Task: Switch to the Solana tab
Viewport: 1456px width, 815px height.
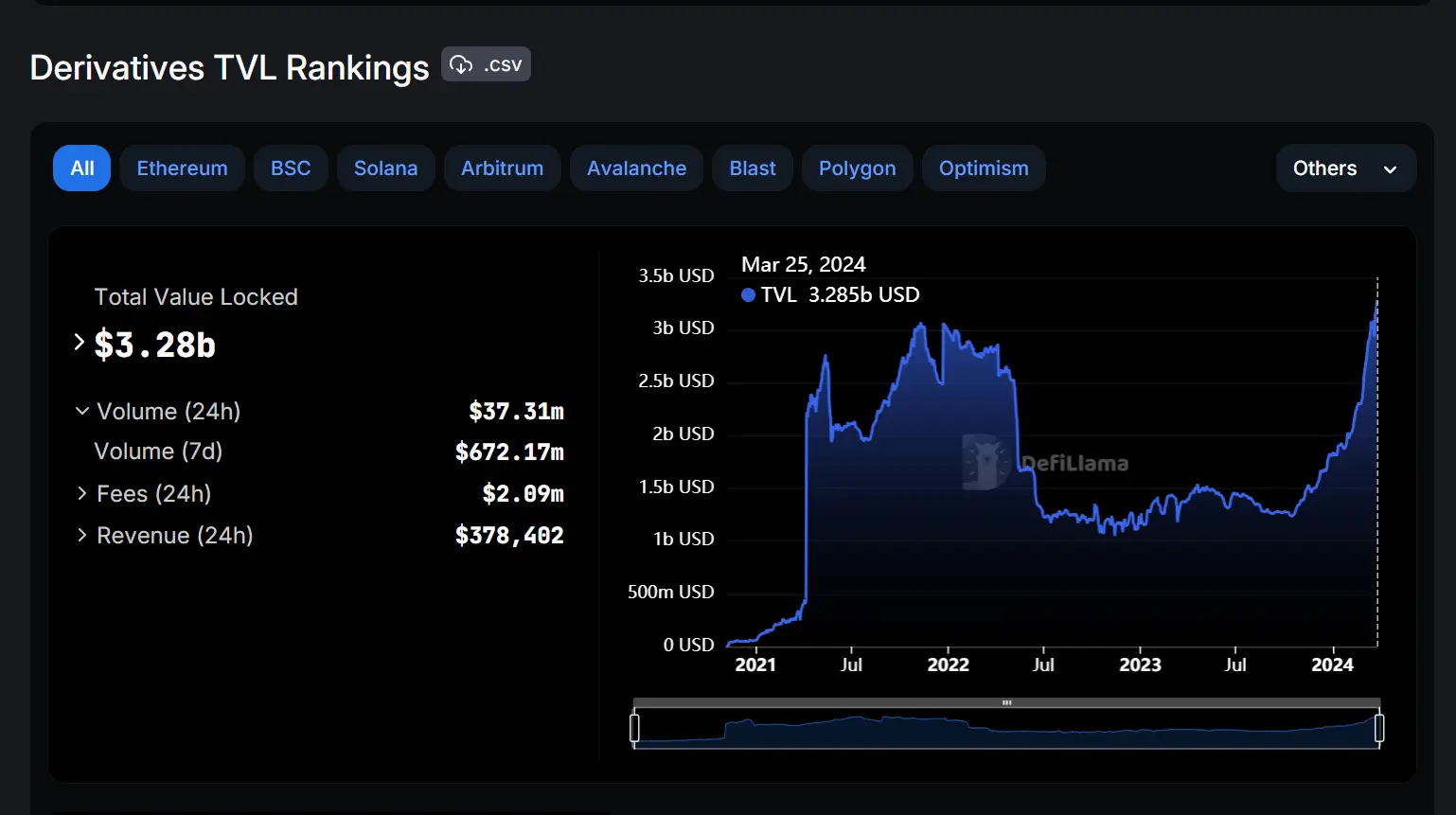Action: click(x=386, y=168)
